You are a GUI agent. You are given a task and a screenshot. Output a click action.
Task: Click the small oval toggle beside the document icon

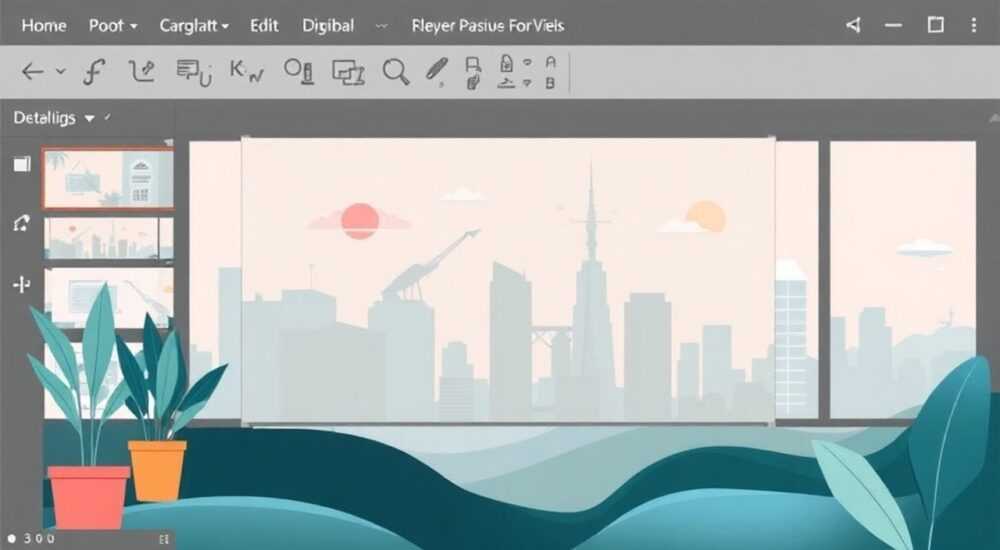(x=527, y=63)
